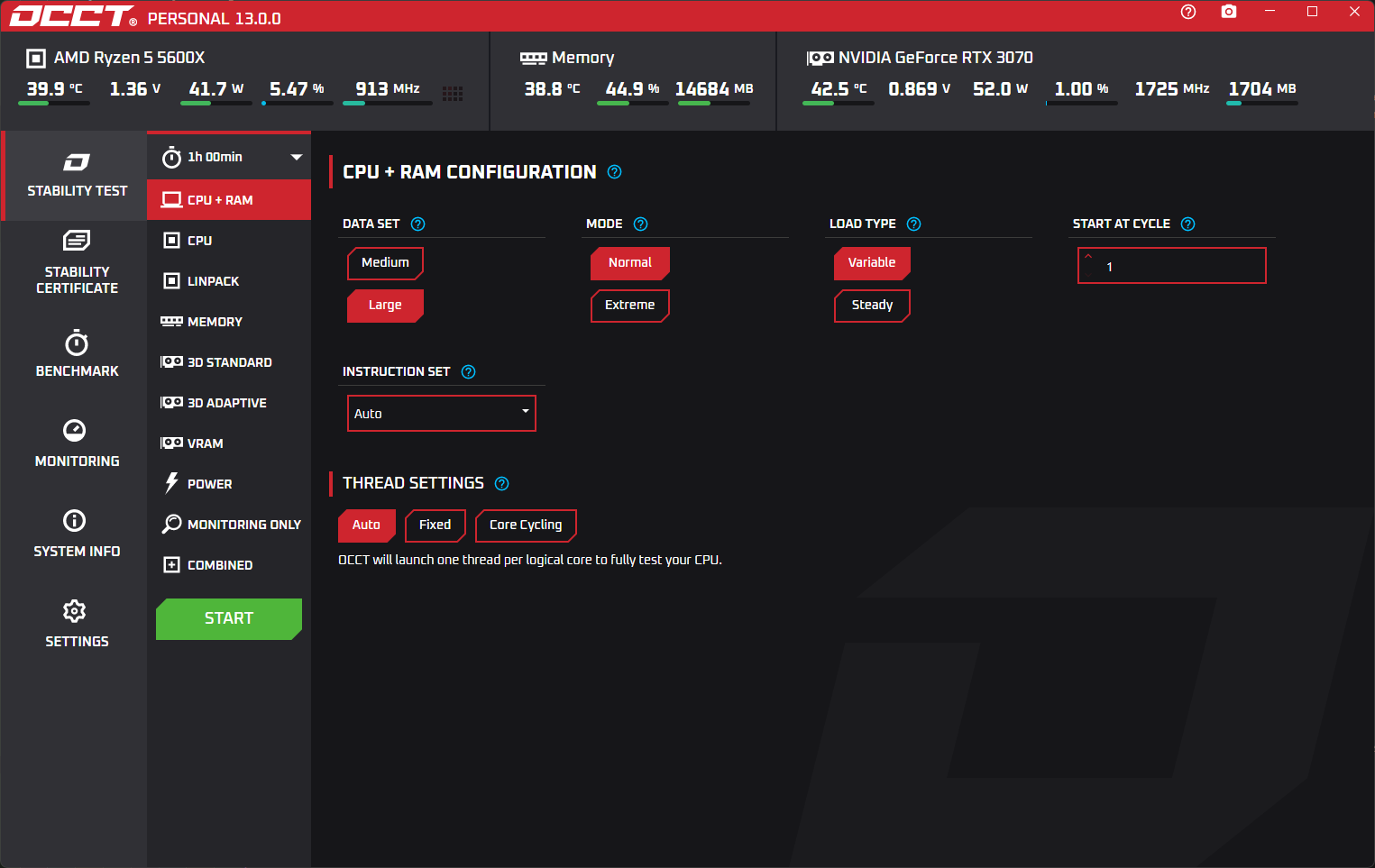The height and width of the screenshot is (868, 1375).
Task: Open the Benchmark section
Action: 76,353
